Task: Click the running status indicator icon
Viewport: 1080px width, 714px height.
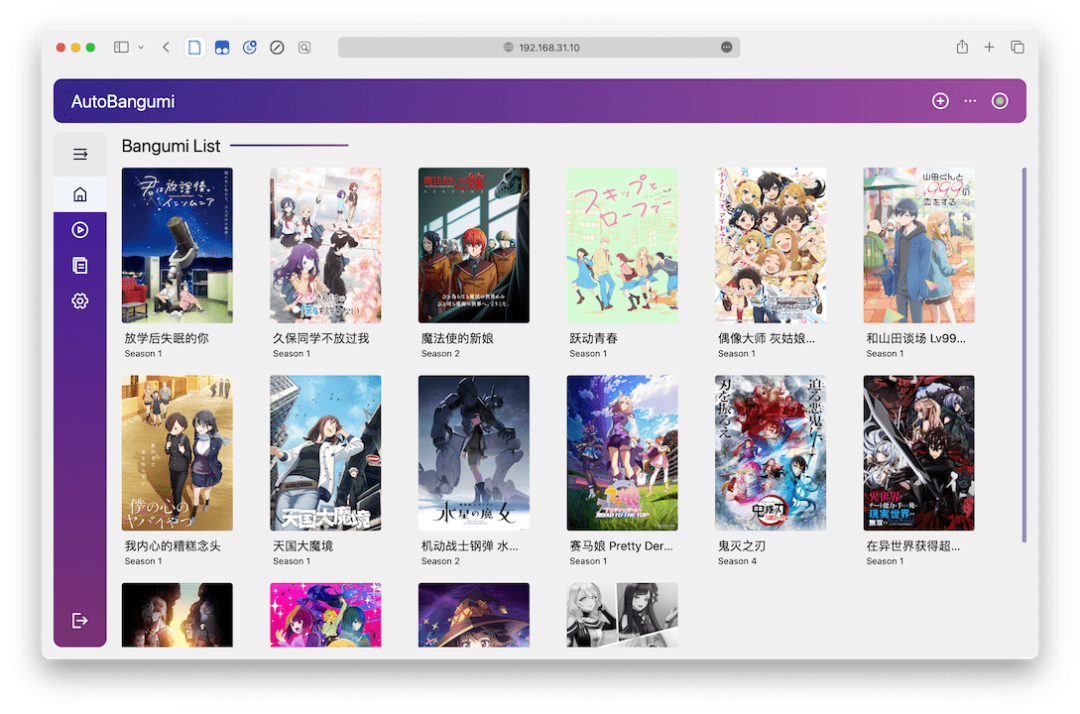Action: click(999, 101)
